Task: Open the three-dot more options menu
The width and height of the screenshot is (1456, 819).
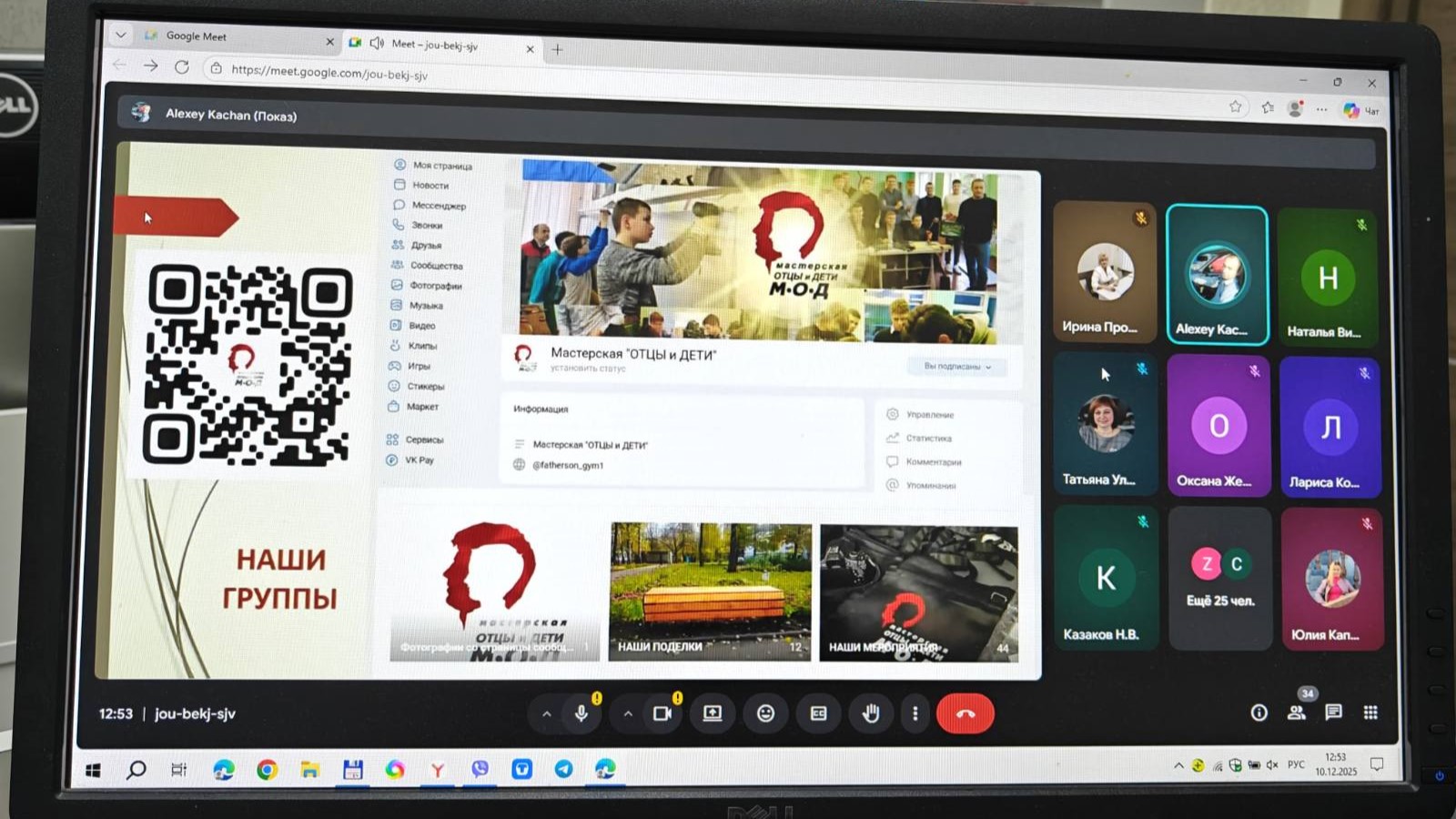Action: tap(915, 713)
